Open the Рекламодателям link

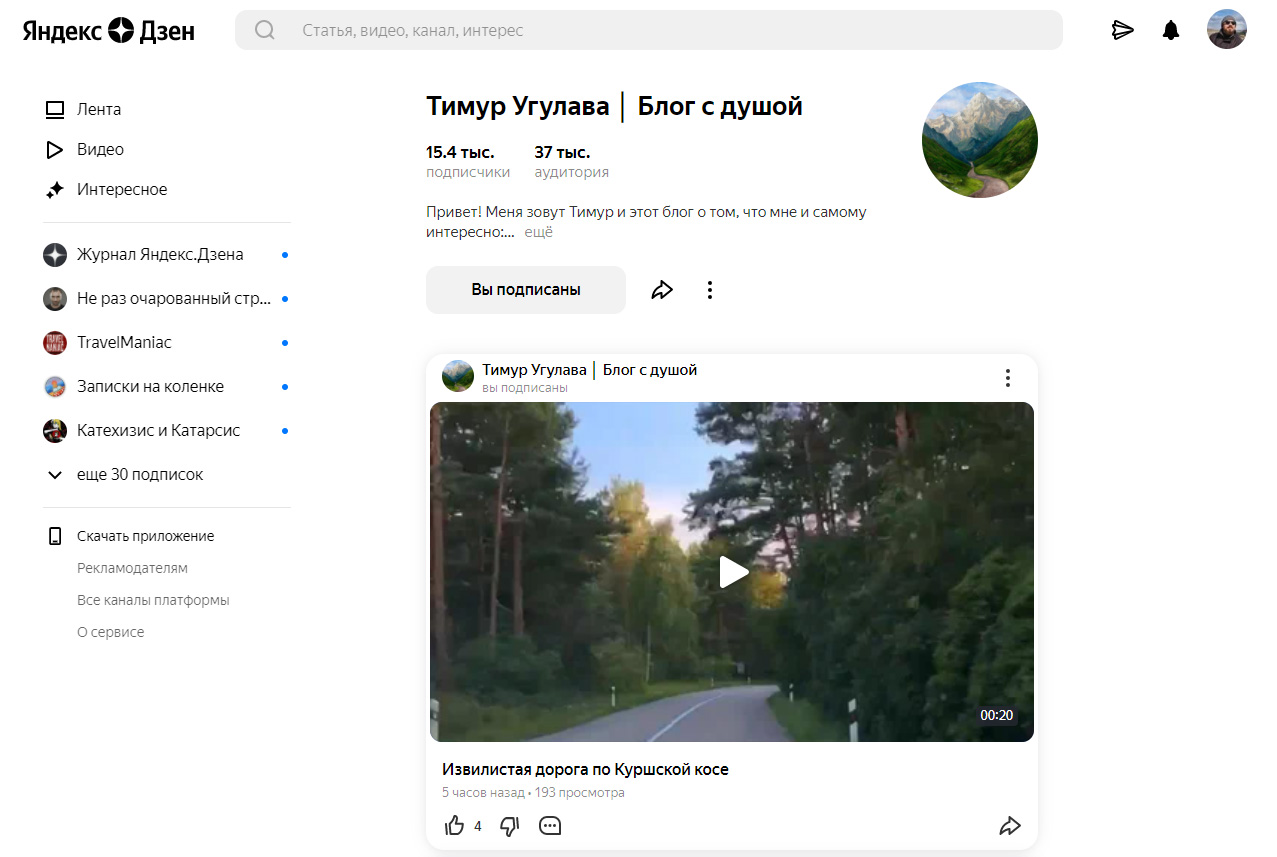132,568
